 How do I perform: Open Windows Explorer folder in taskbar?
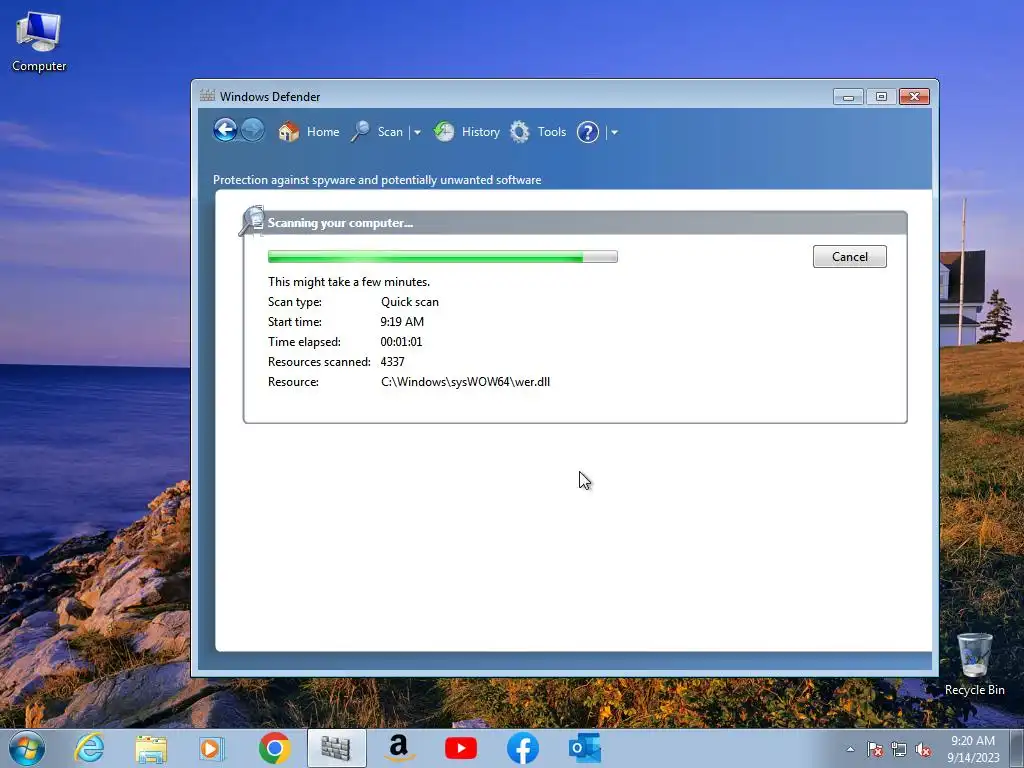click(151, 748)
